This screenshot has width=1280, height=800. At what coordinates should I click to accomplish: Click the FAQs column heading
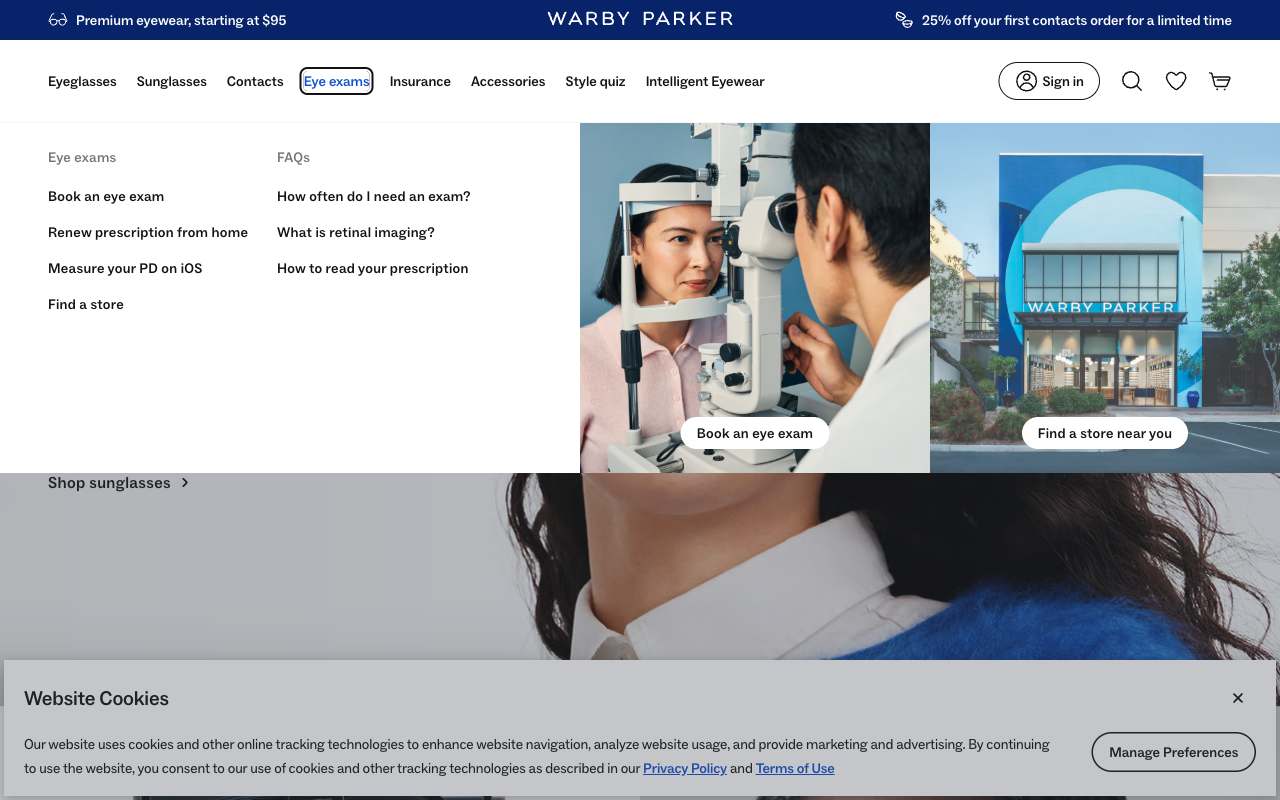tap(293, 157)
